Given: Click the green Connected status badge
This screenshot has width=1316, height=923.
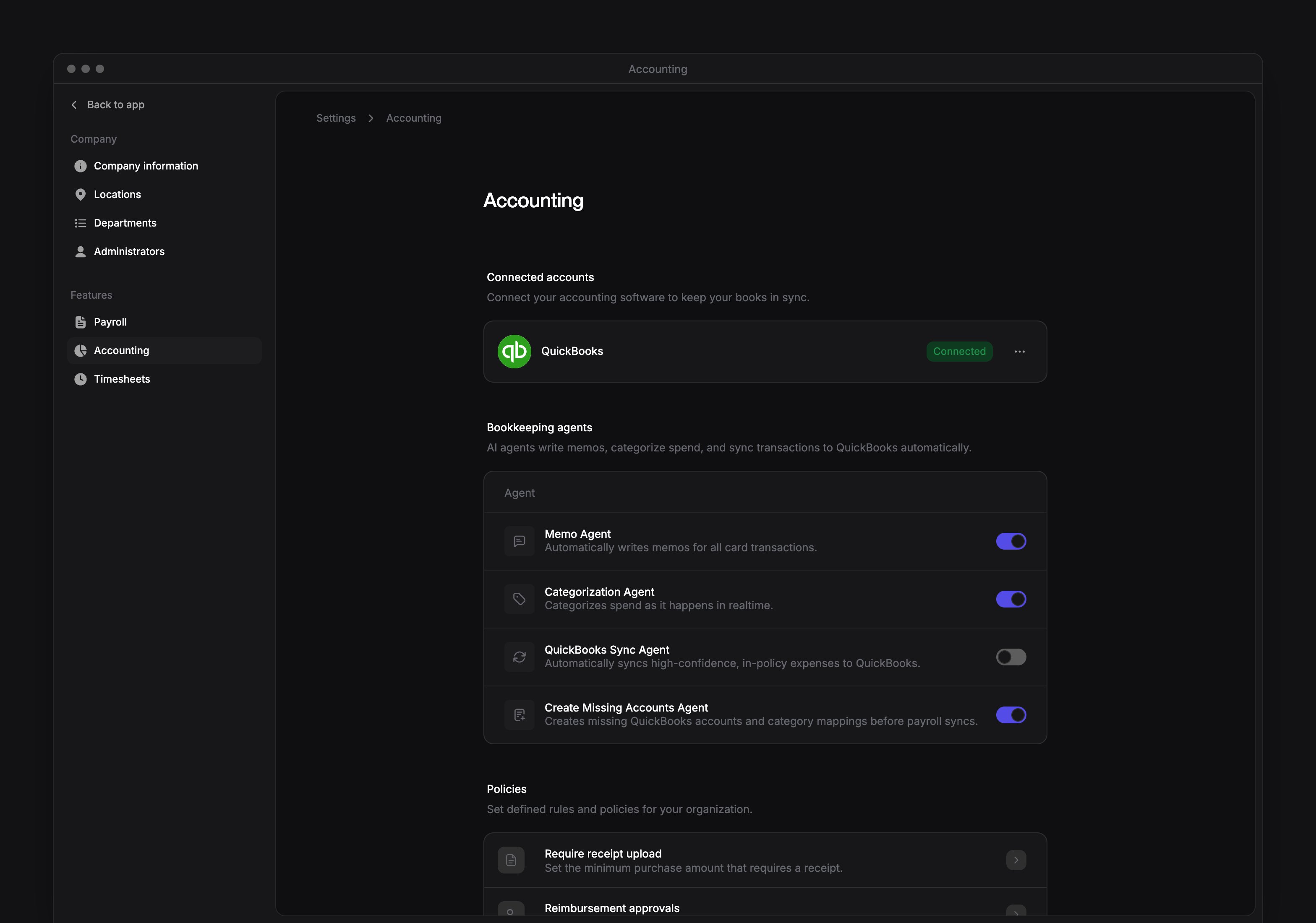Looking at the screenshot, I should (x=959, y=351).
